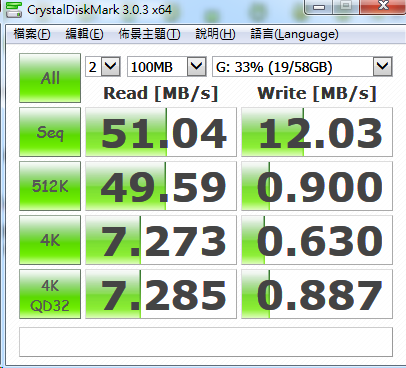This screenshot has height=368, width=406.
Task: Open the 編輯(E) edit menu
Action: pyautogui.click(x=84, y=34)
